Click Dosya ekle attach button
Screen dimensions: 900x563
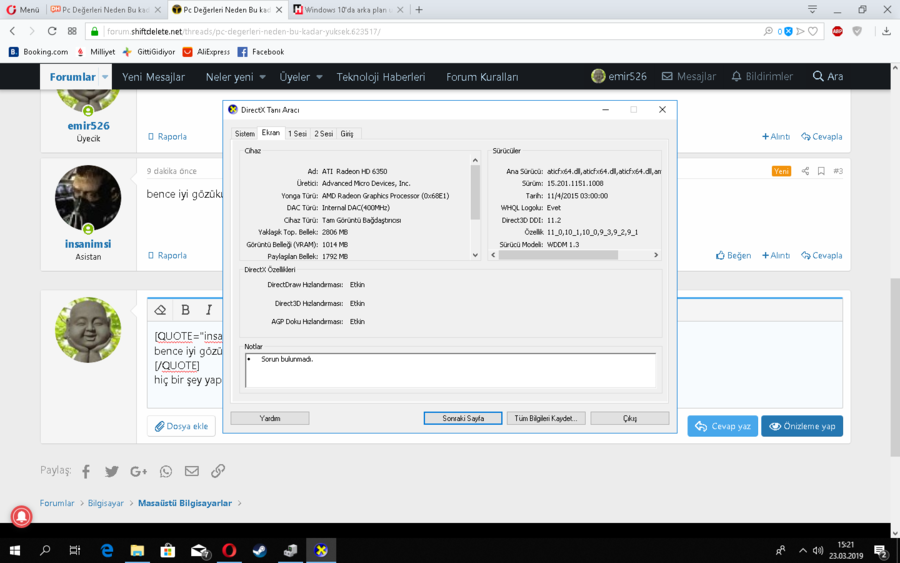tap(181, 426)
